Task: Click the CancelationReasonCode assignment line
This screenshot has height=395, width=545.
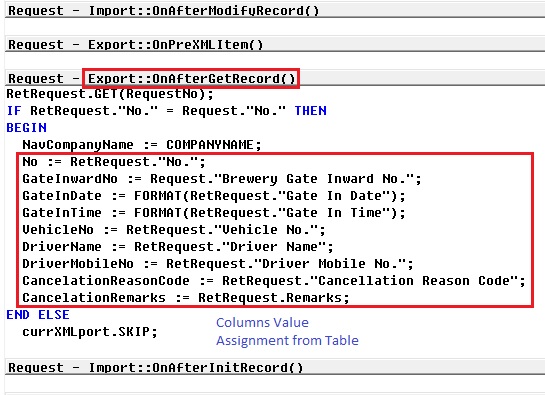Action: click(x=274, y=281)
